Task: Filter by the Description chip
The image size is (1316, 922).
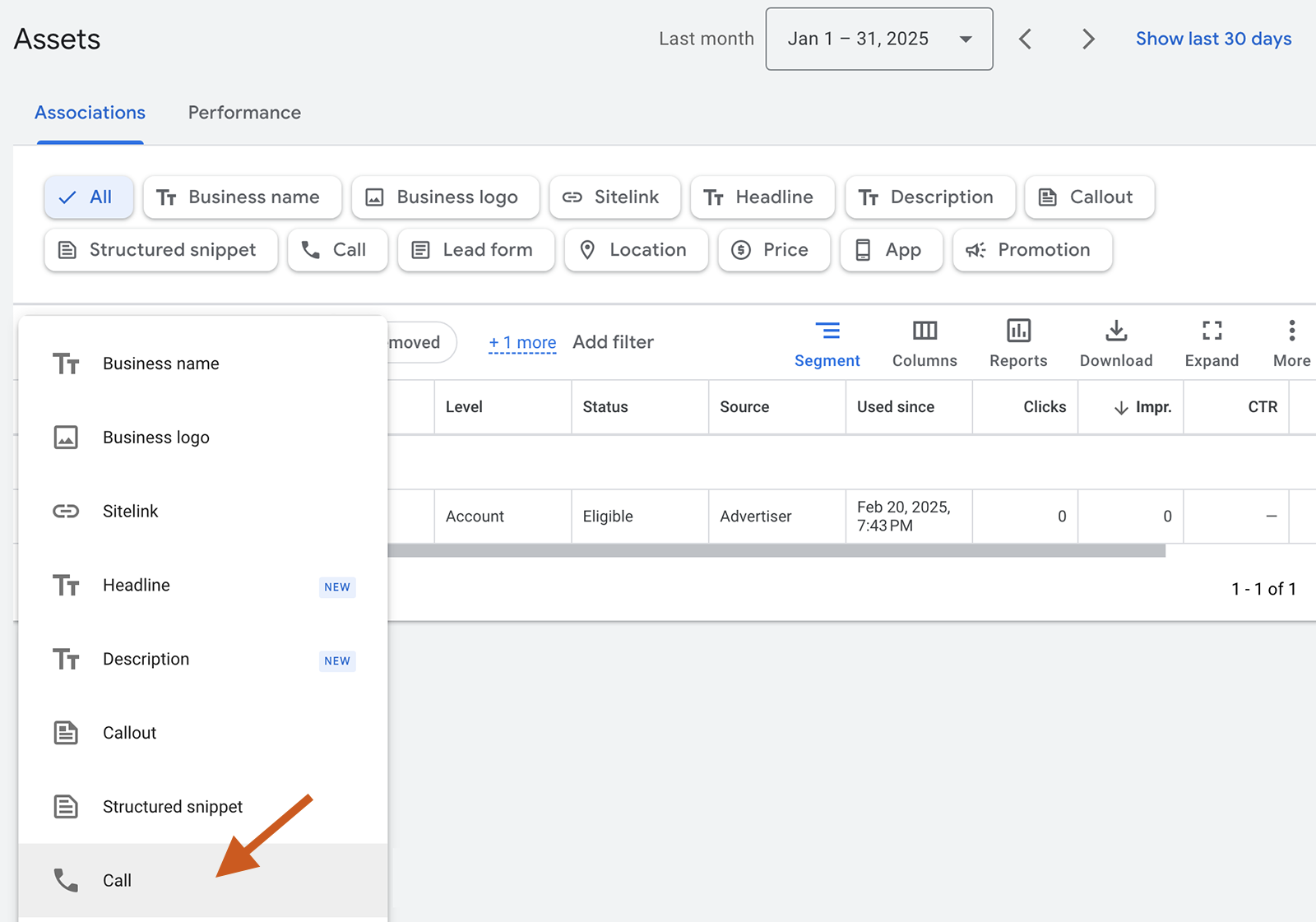Action: (930, 197)
